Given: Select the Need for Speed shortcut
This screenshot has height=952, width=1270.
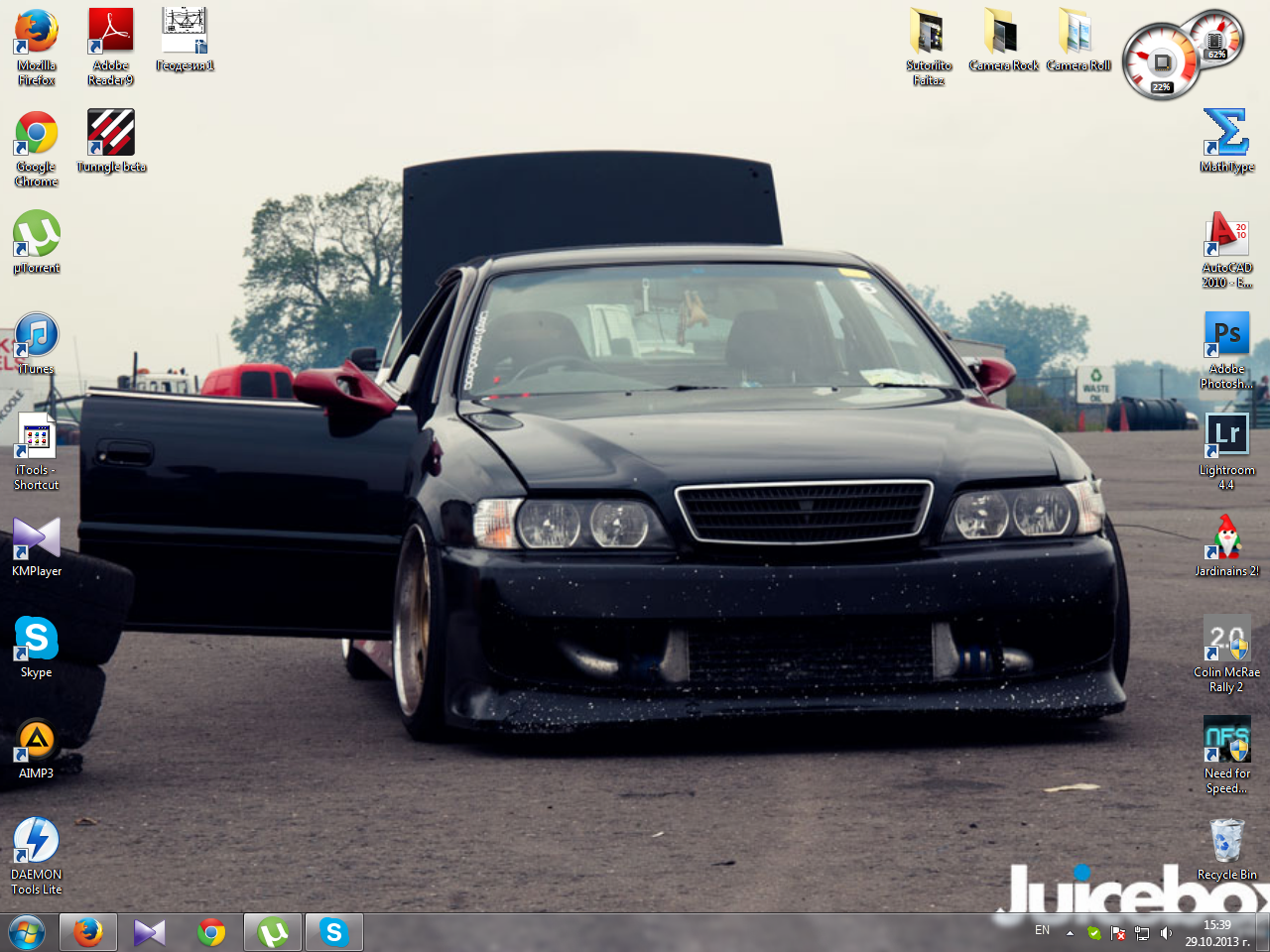Looking at the screenshot, I should pyautogui.click(x=1227, y=756).
